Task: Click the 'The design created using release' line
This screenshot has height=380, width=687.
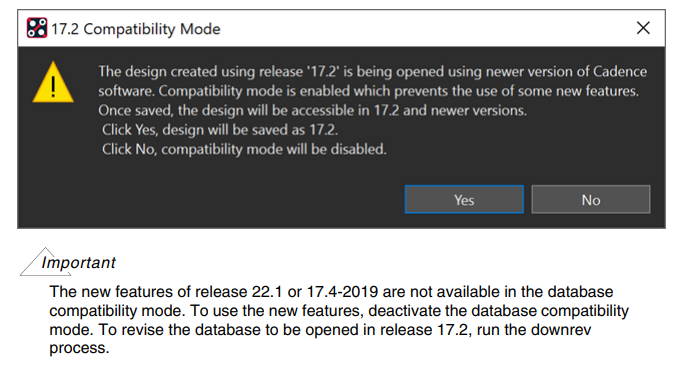Action: pos(372,71)
